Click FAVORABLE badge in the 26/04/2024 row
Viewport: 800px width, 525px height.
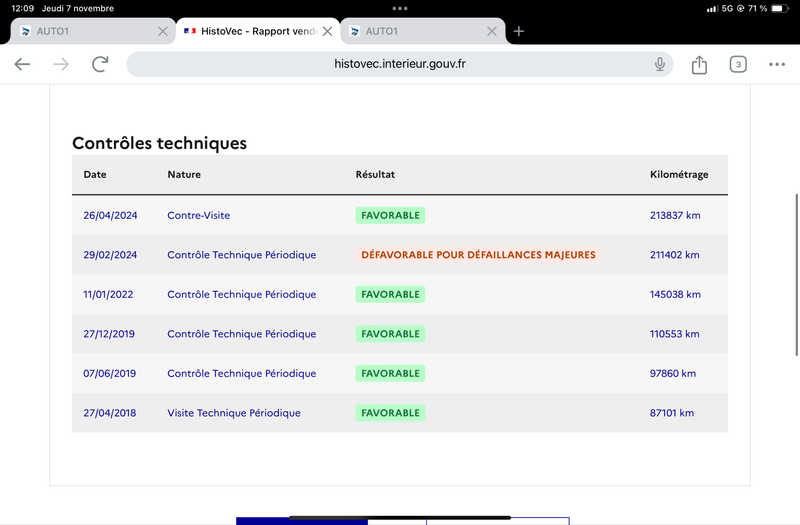point(390,215)
